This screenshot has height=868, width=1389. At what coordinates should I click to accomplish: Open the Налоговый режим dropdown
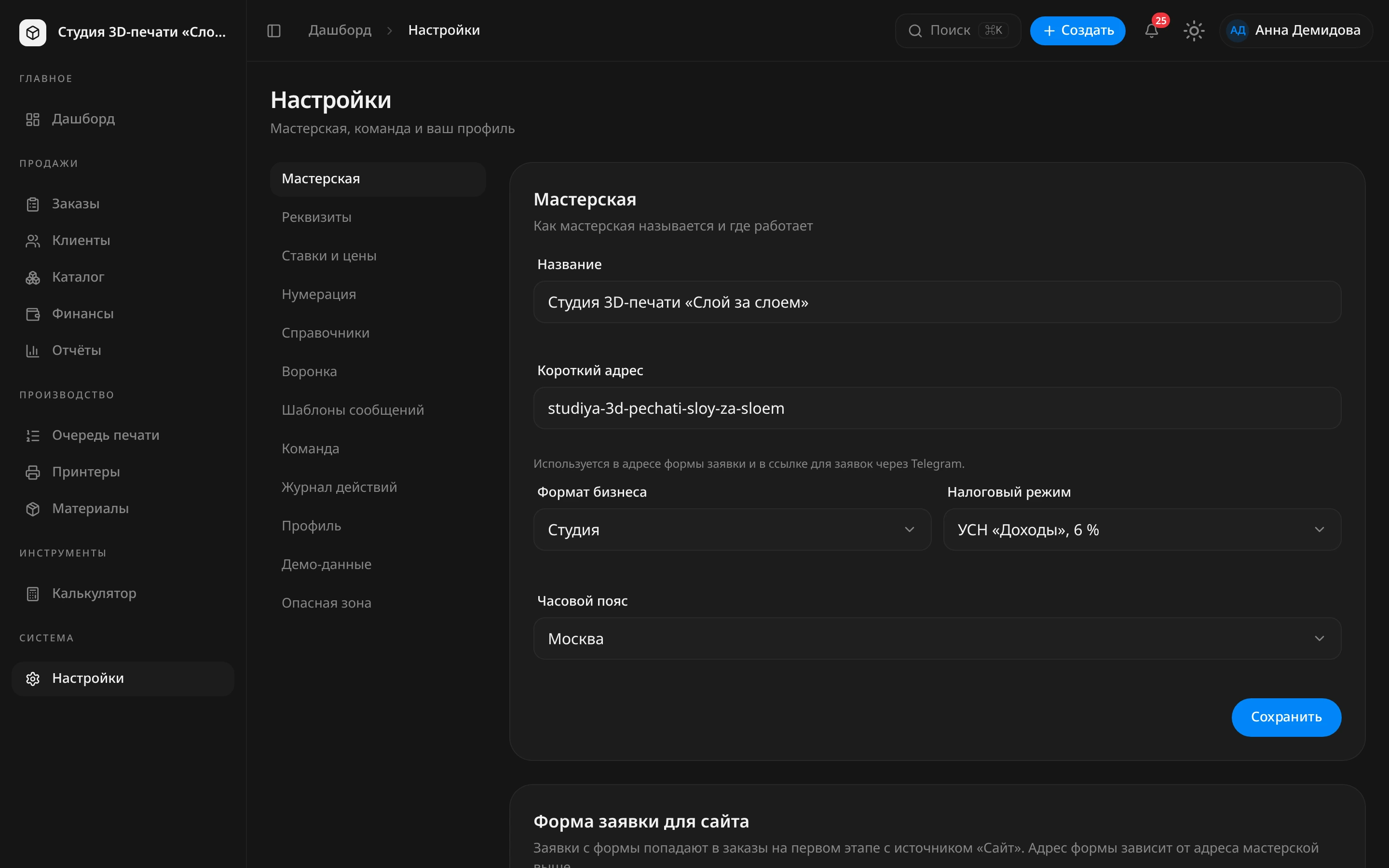tap(1142, 529)
